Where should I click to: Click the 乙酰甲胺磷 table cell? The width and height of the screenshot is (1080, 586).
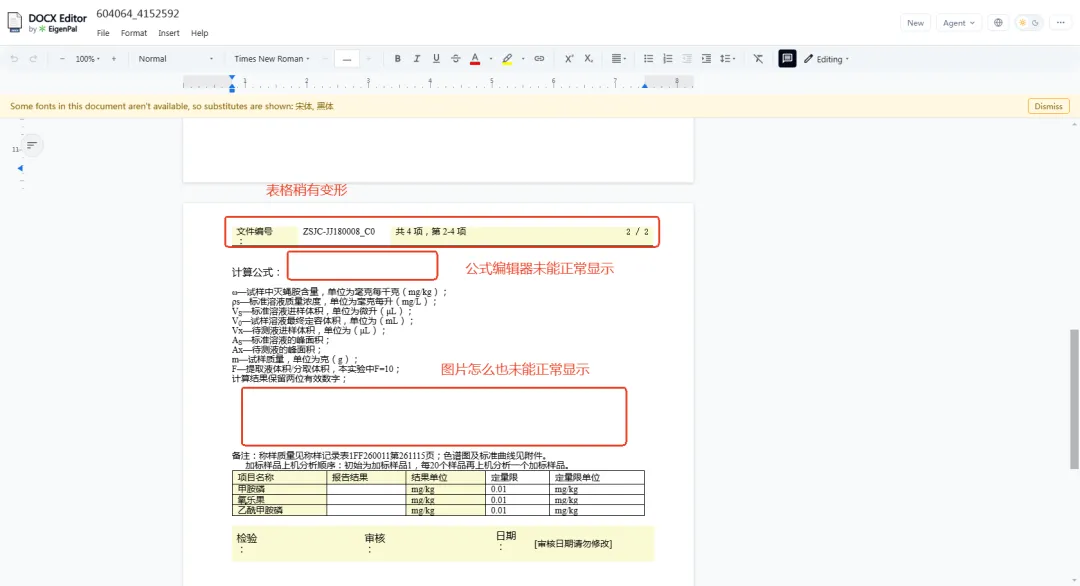tap(279, 510)
